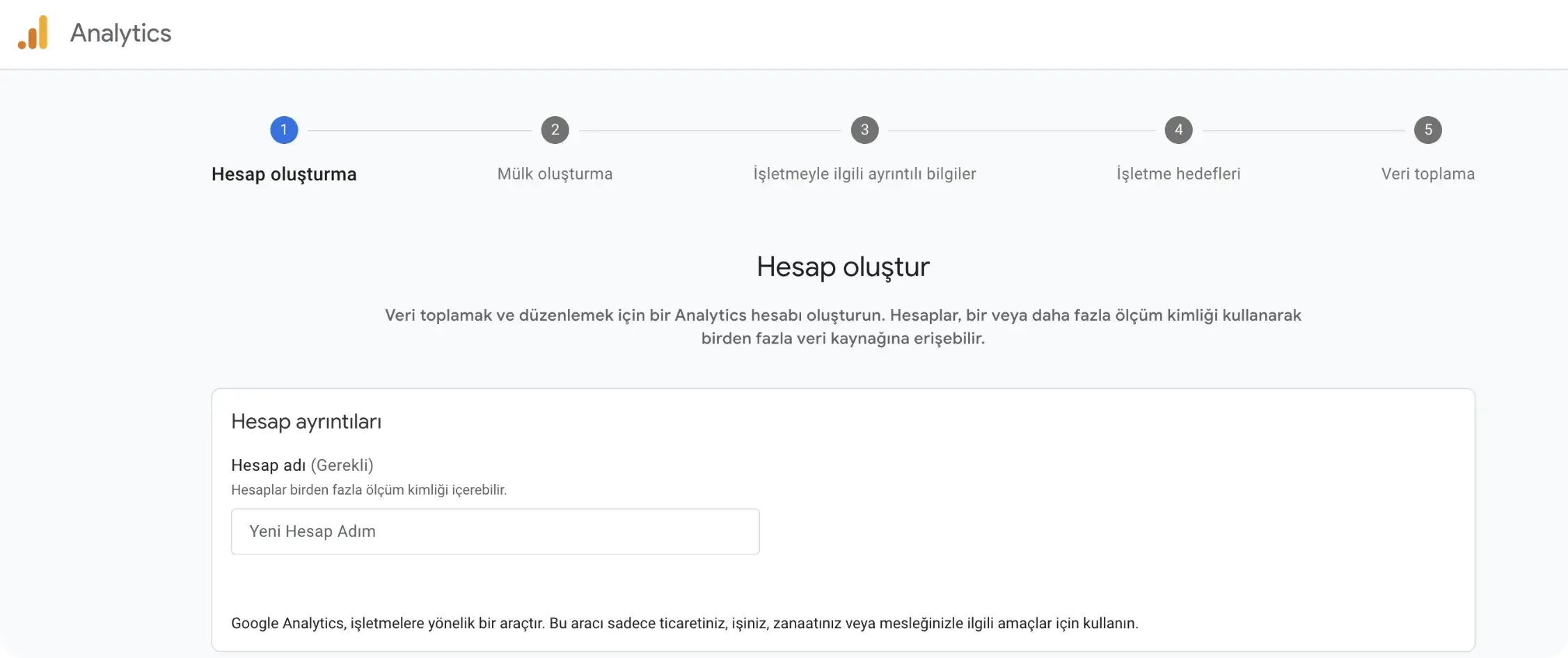Click the 'Hesap adı (Gerekli)' field label
This screenshot has height=658, width=1568.
pyautogui.click(x=302, y=465)
